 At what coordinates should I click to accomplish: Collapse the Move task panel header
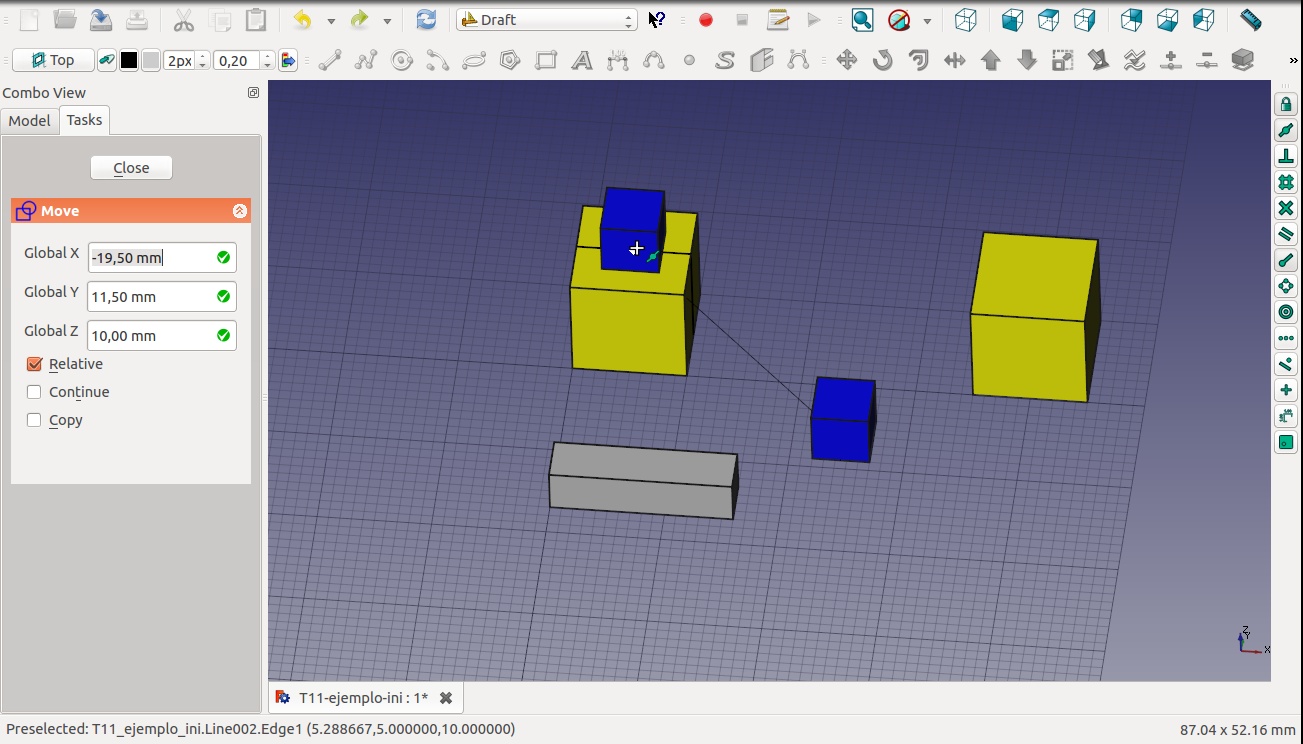(x=239, y=211)
